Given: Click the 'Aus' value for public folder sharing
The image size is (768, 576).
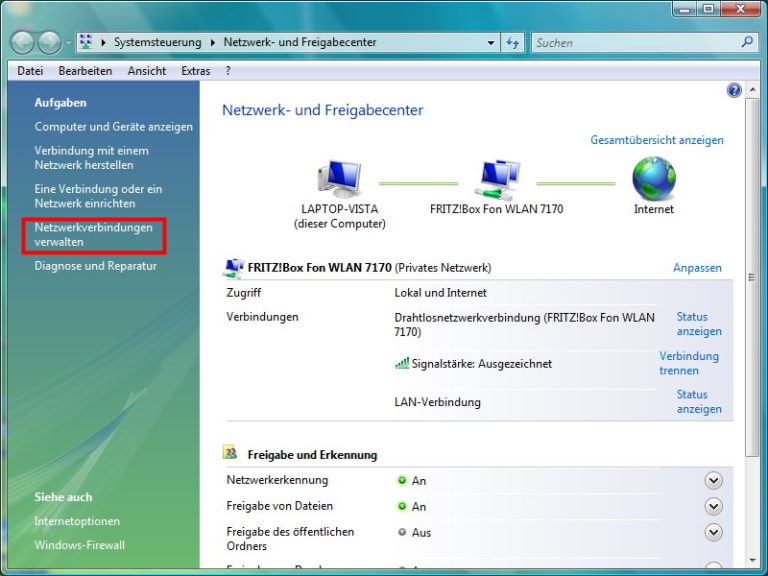Looking at the screenshot, I should (421, 532).
